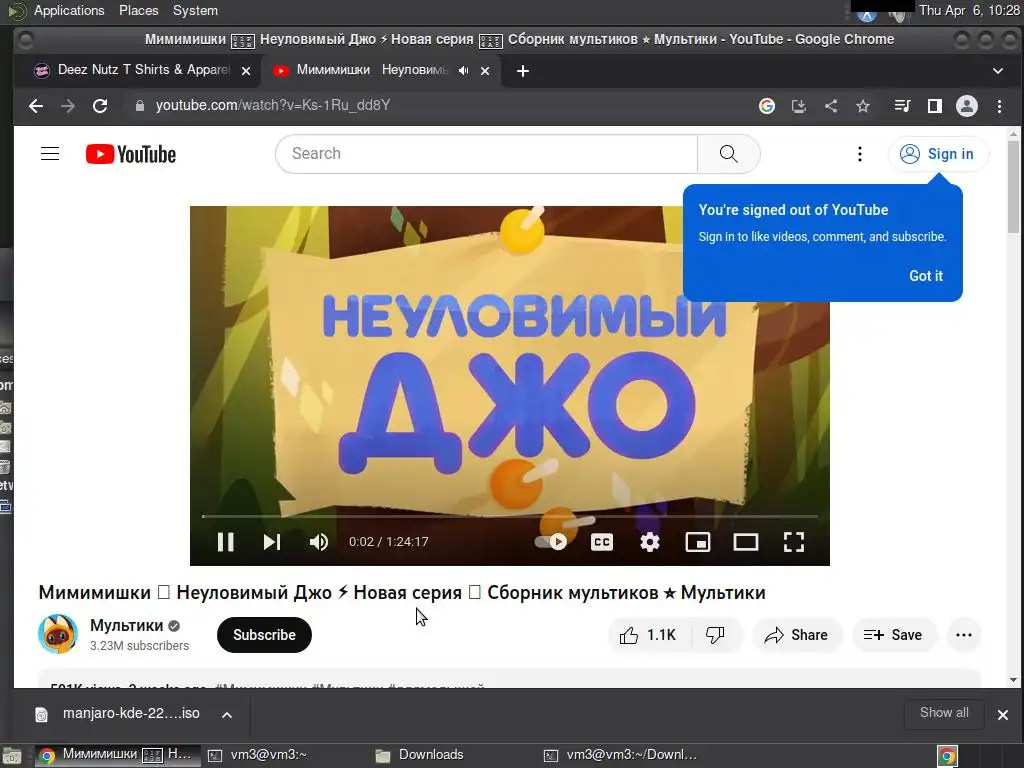1024x768 pixels.
Task: Click the video title text
Action: 402,592
